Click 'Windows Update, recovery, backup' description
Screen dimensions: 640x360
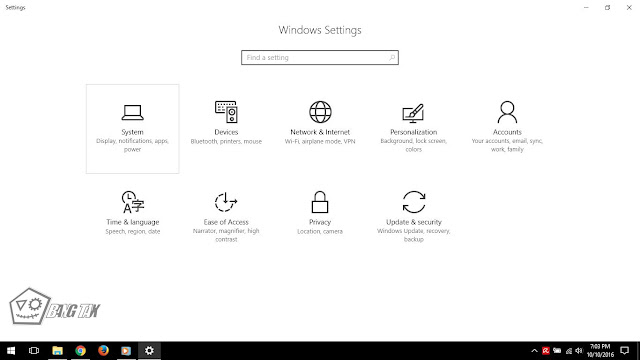413,235
